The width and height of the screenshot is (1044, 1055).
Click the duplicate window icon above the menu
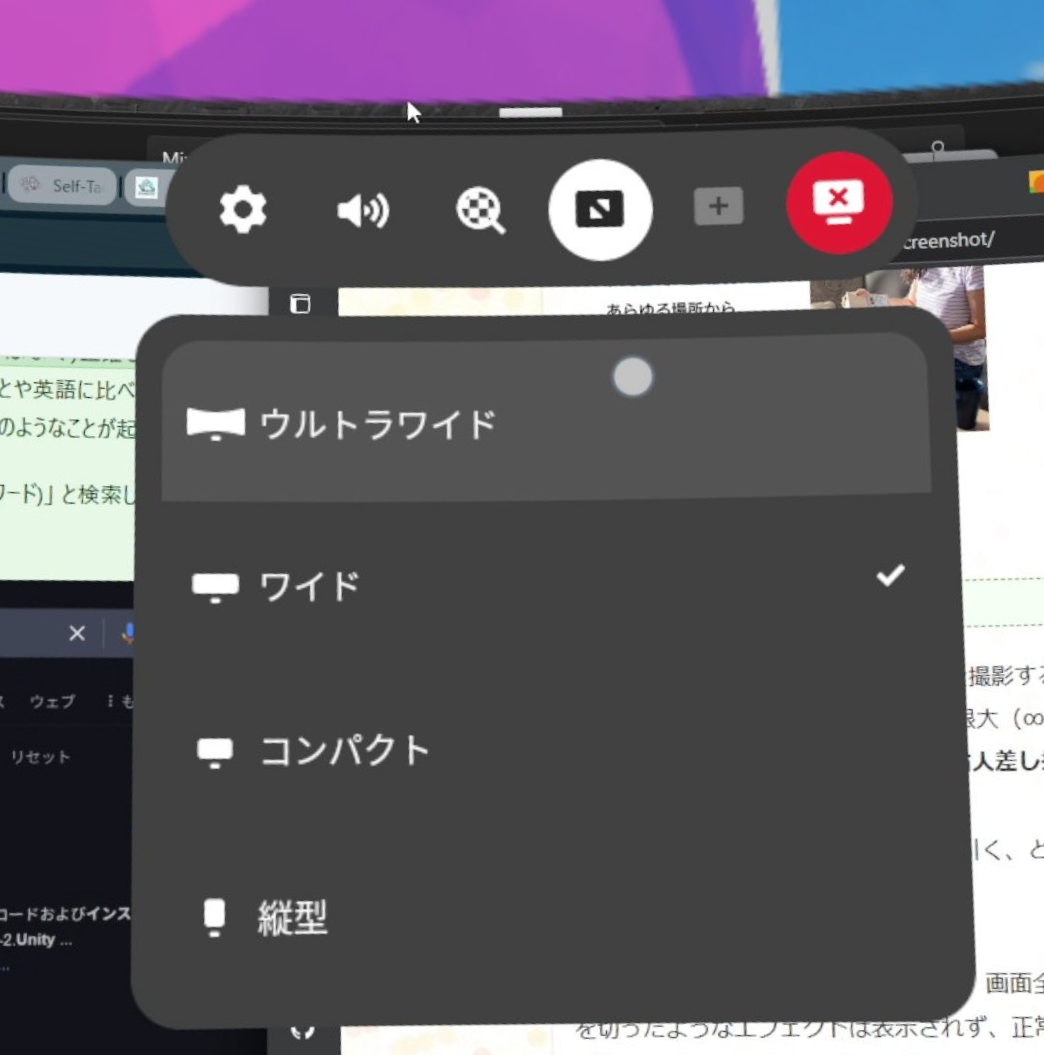[302, 305]
